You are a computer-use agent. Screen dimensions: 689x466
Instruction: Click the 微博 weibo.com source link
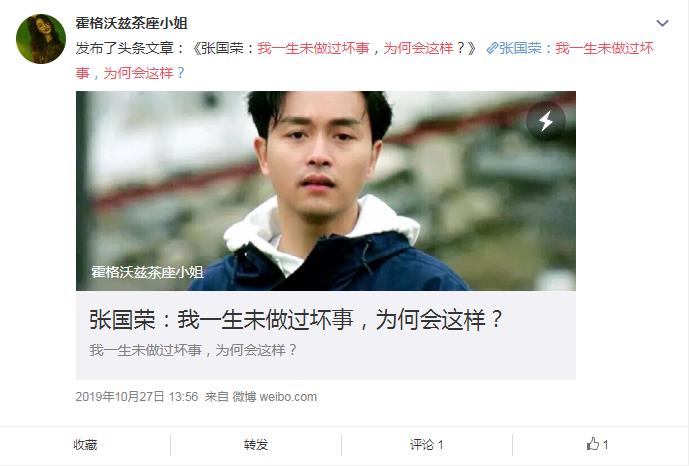274,397
